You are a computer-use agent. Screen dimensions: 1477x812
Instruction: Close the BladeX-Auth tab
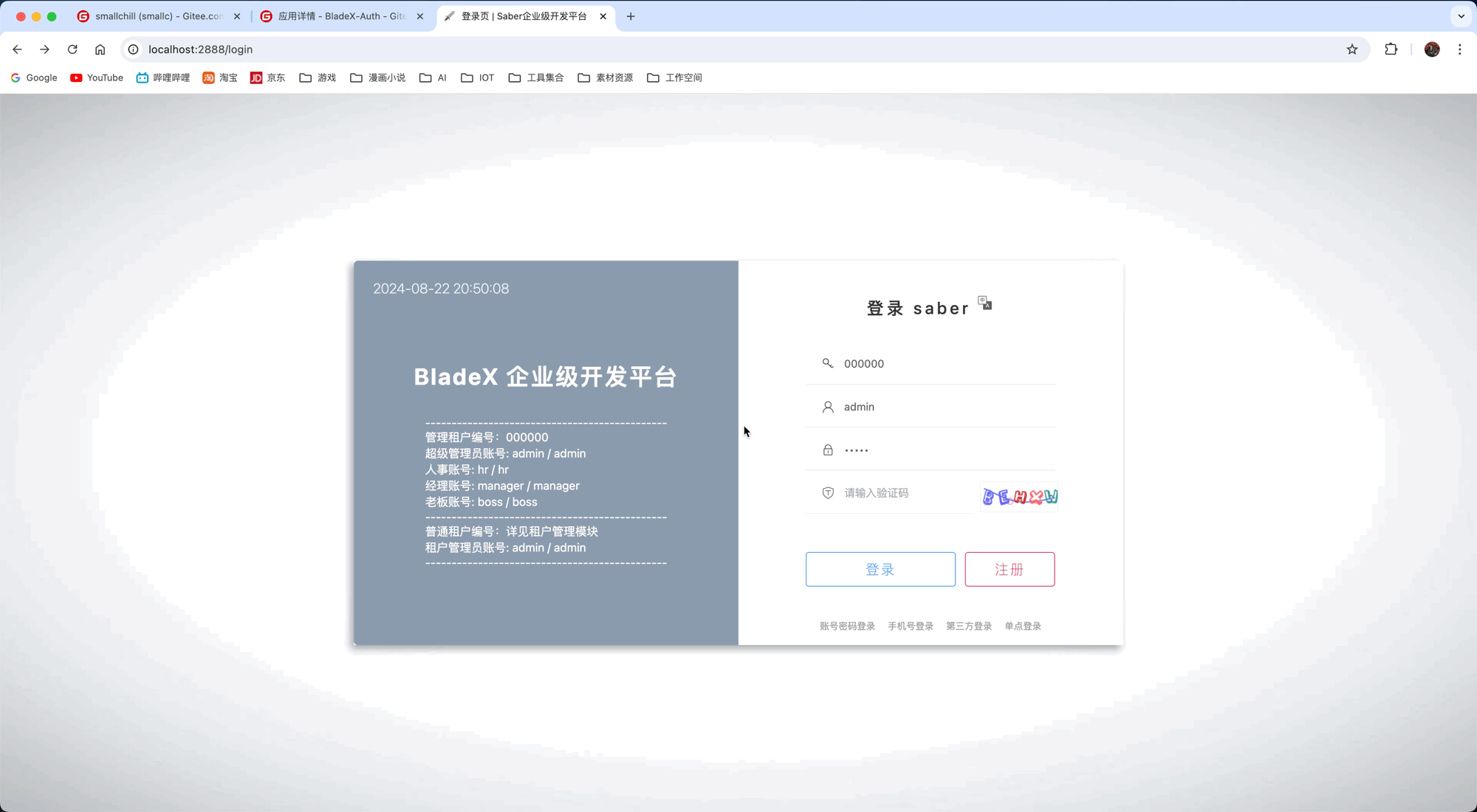point(420,16)
